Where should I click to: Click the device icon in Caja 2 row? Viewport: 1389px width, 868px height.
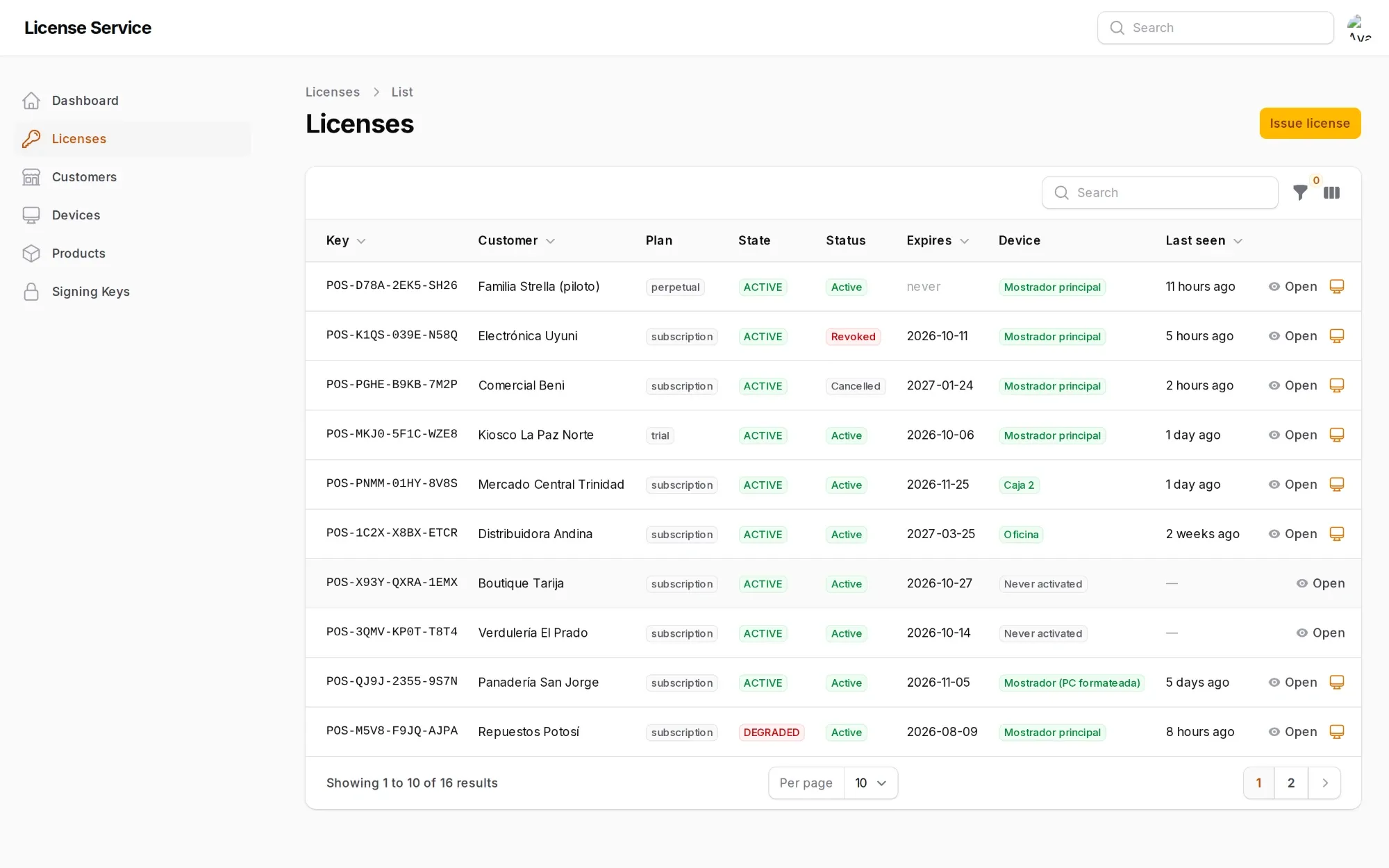1337,484
